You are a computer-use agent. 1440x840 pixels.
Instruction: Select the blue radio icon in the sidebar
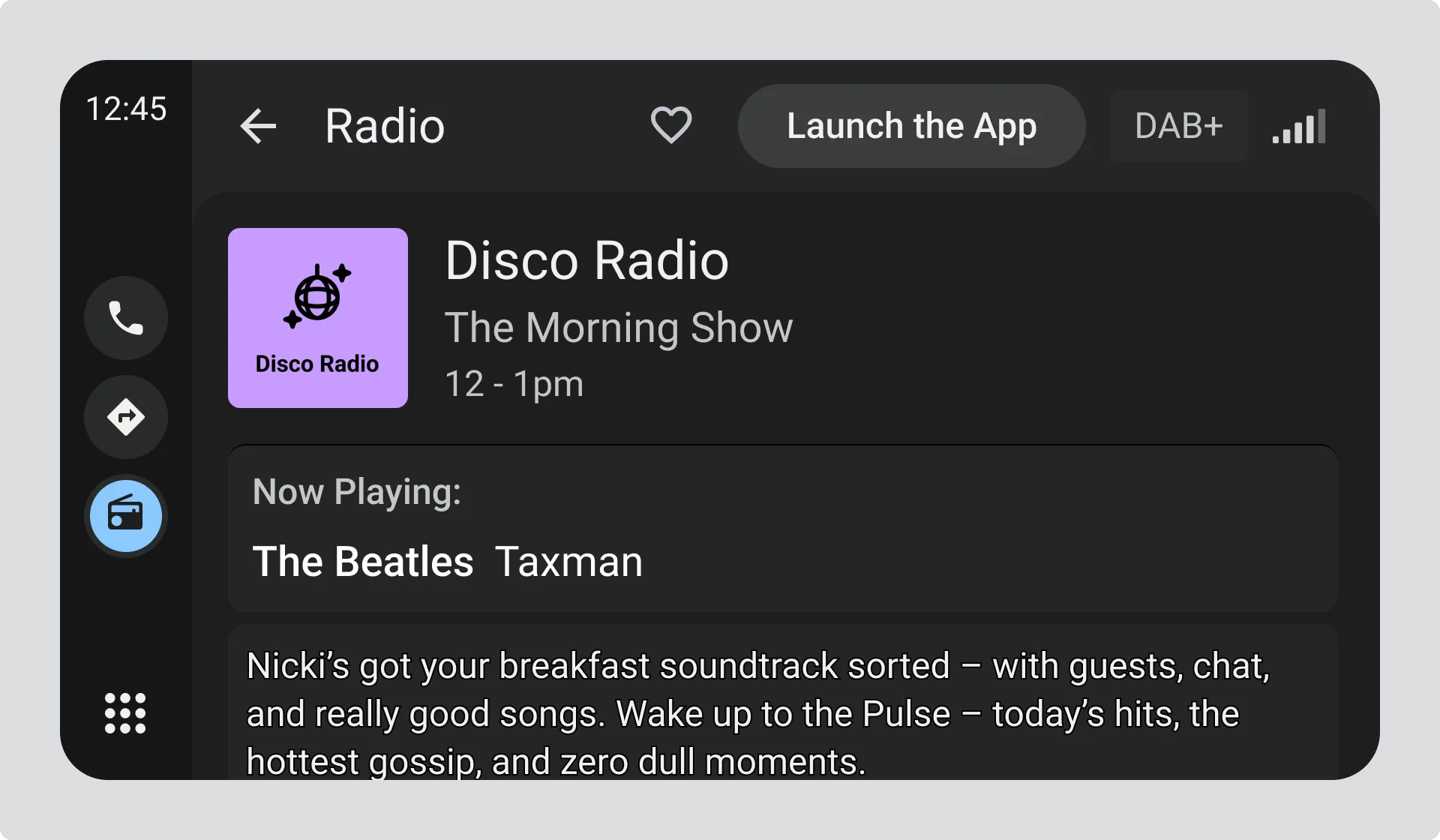pyautogui.click(x=126, y=516)
